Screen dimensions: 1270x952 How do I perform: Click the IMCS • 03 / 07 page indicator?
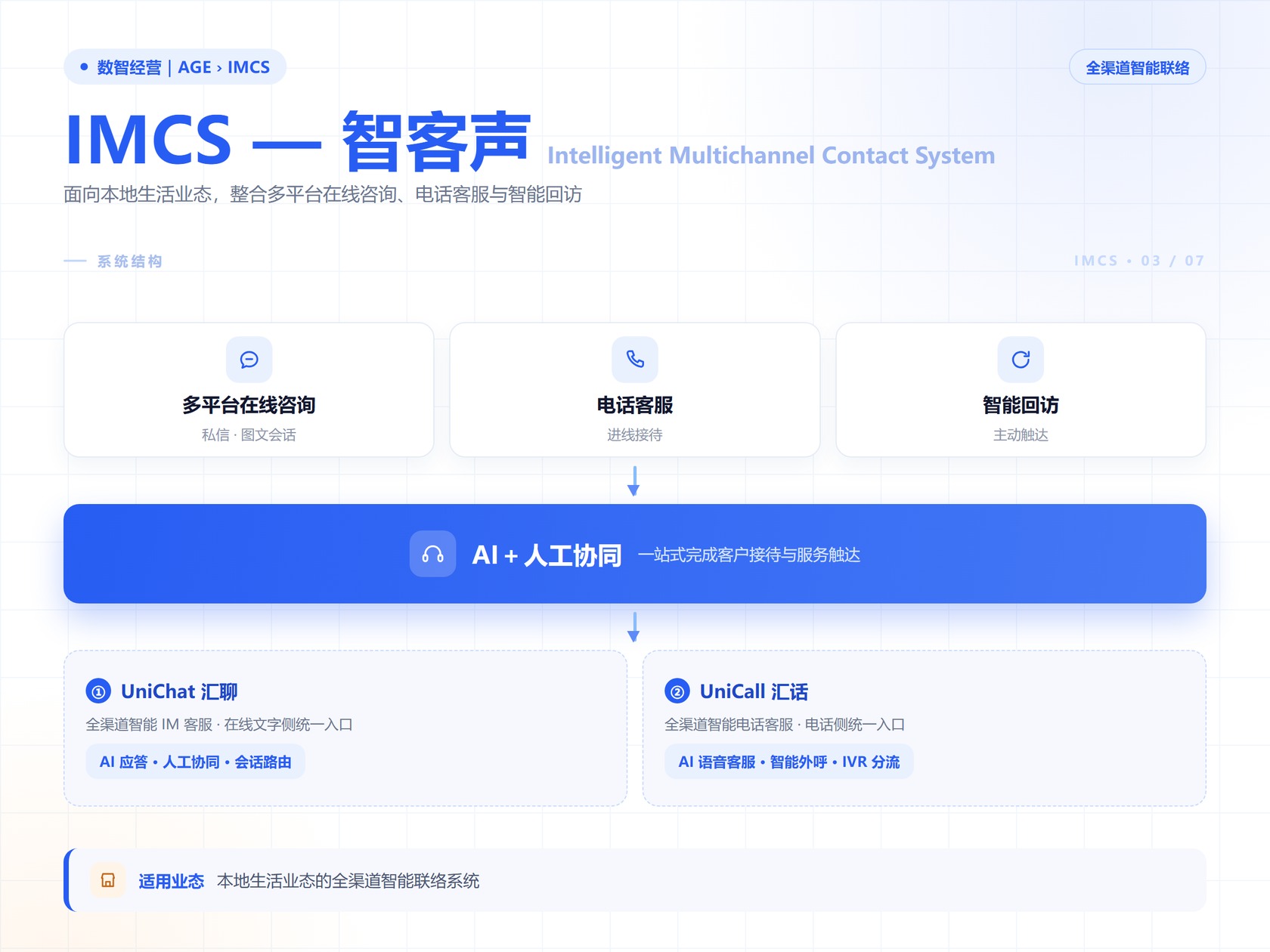click(x=1139, y=261)
